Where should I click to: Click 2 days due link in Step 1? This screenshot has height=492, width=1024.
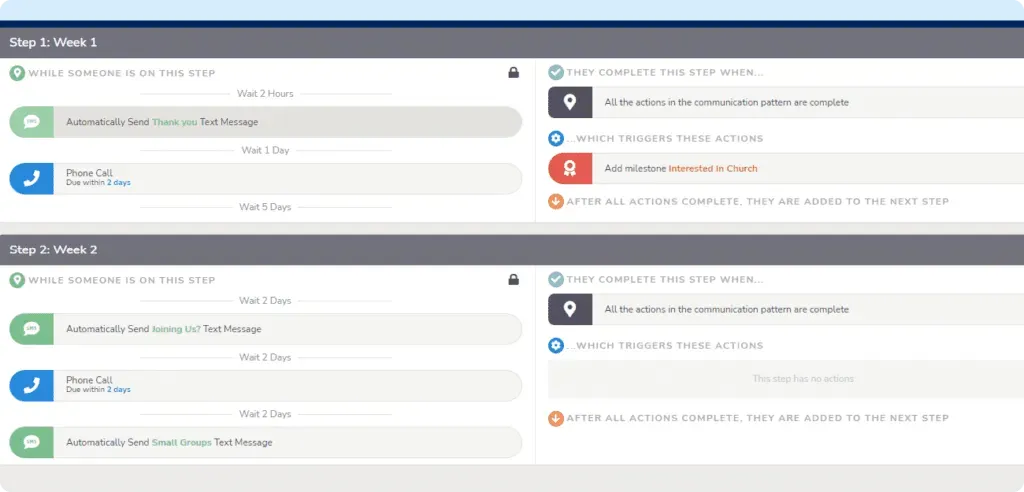pos(118,183)
